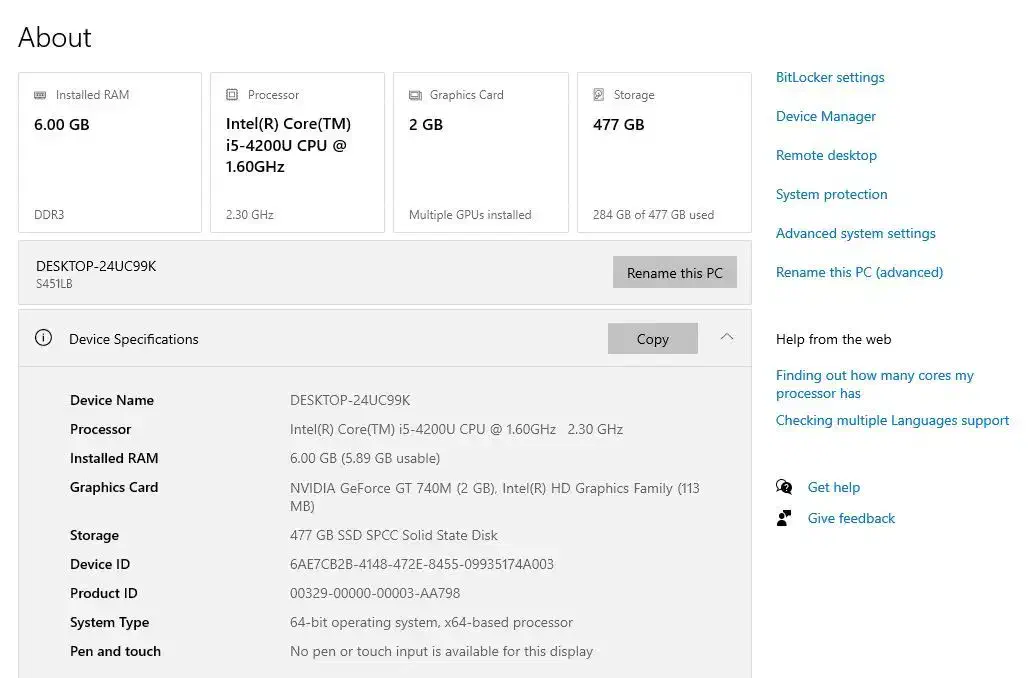Click the Processor chip icon
The image size is (1035, 678).
(232, 95)
